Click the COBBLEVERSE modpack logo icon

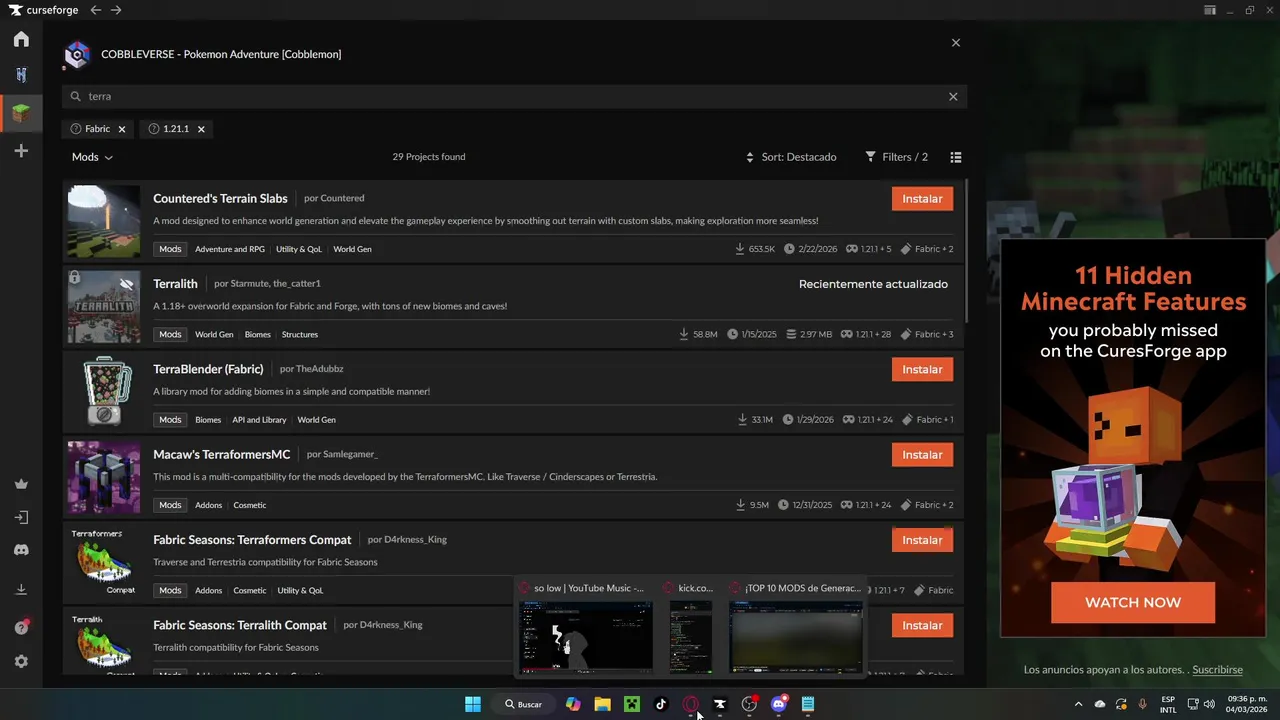click(77, 54)
